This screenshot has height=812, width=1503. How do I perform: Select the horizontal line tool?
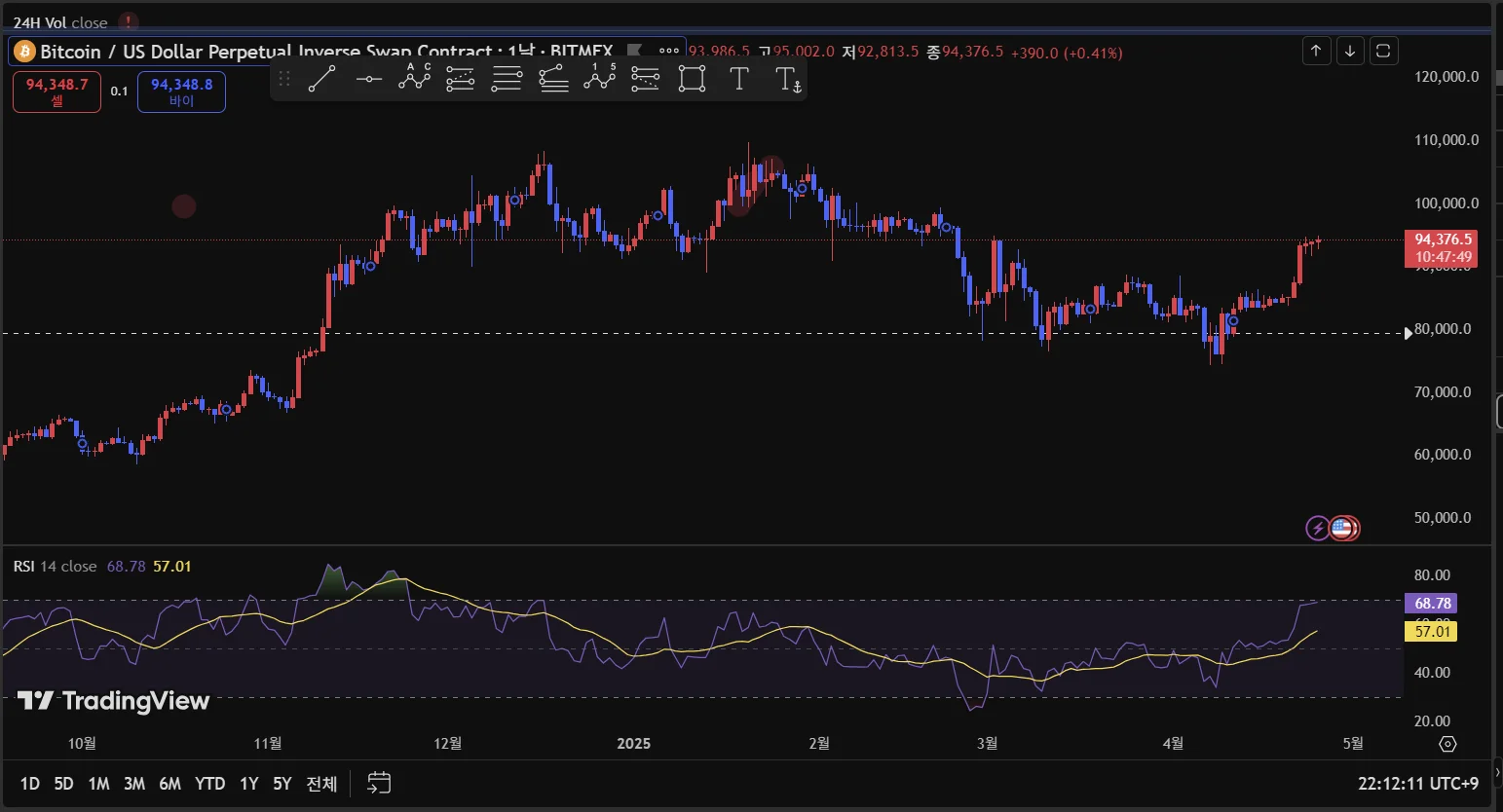coord(368,79)
